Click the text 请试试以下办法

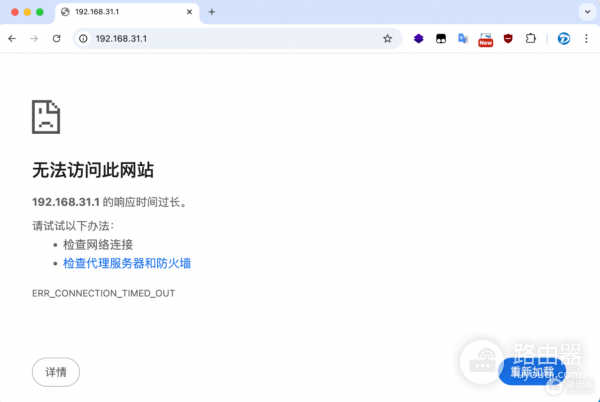(73, 226)
